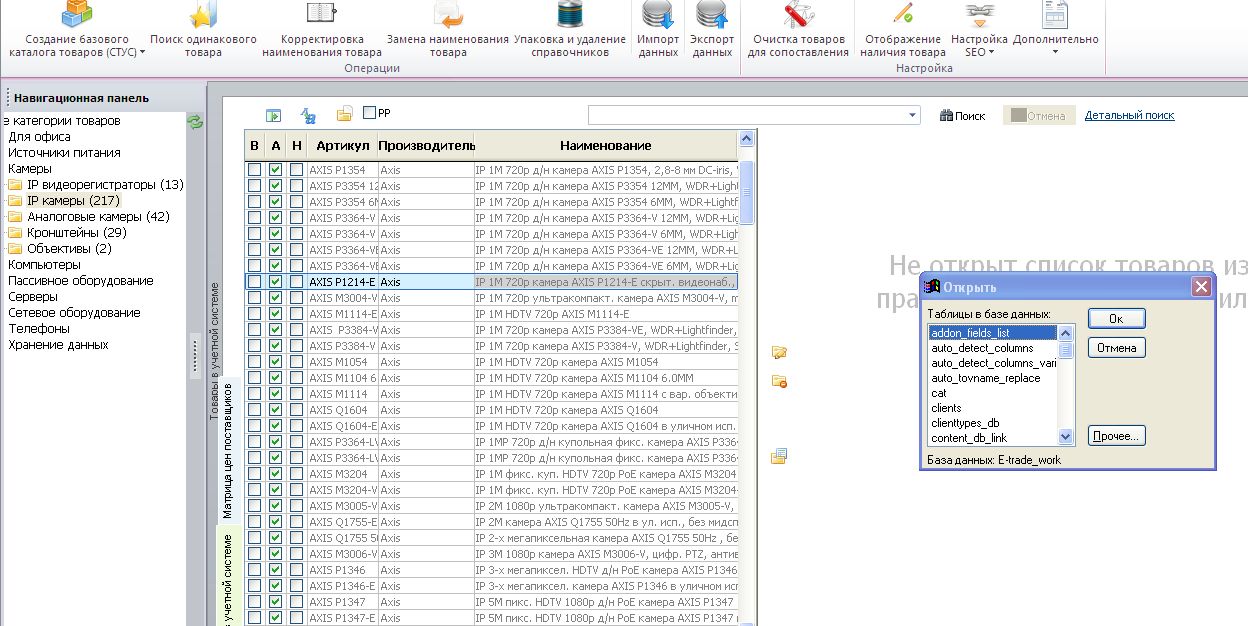1248x626 pixels.
Task: Toggle column H checkbox for AXIS Q1604
Action: coord(296,410)
